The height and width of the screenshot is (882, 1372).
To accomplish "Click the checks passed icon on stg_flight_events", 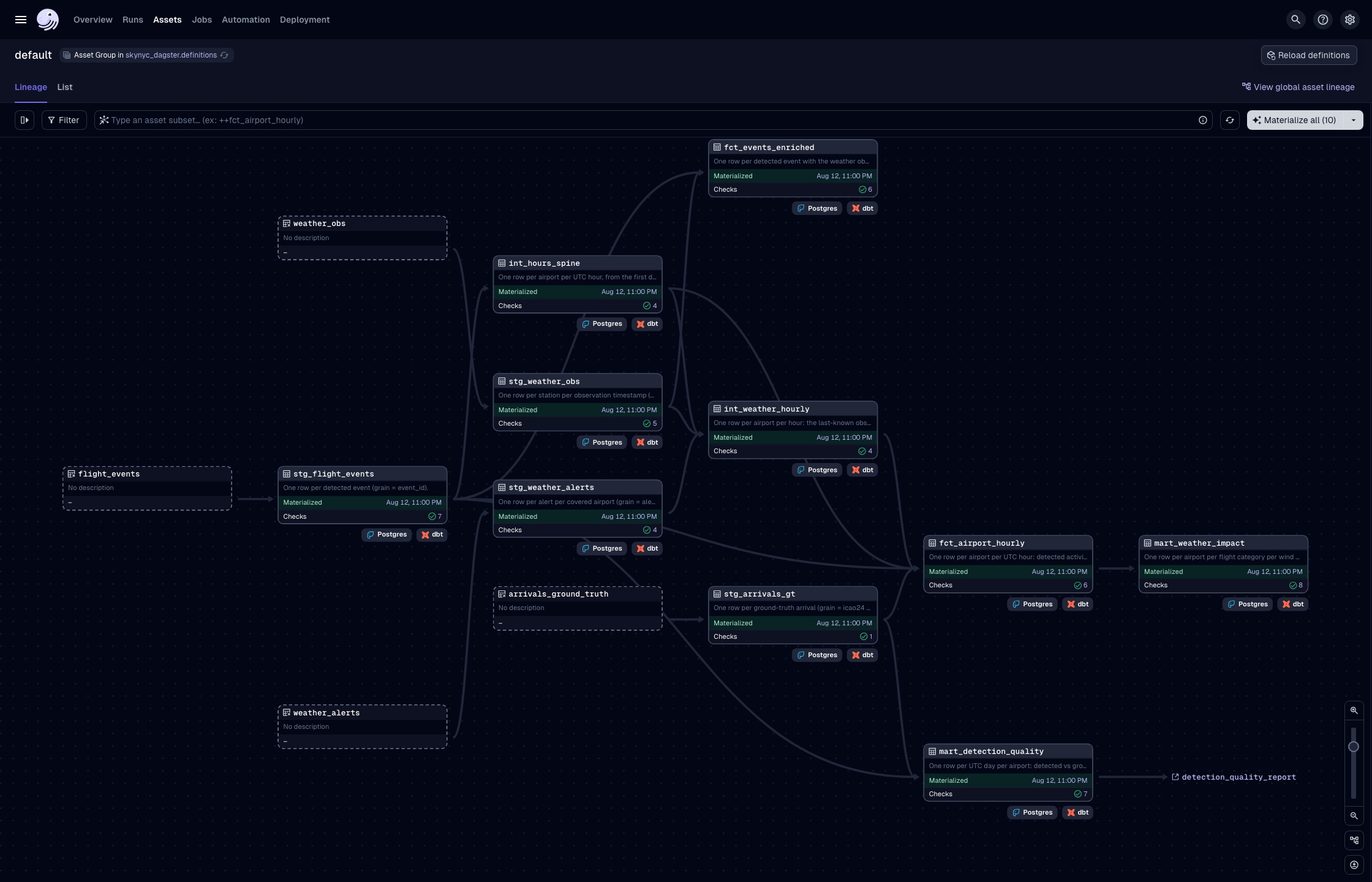I will point(432,517).
